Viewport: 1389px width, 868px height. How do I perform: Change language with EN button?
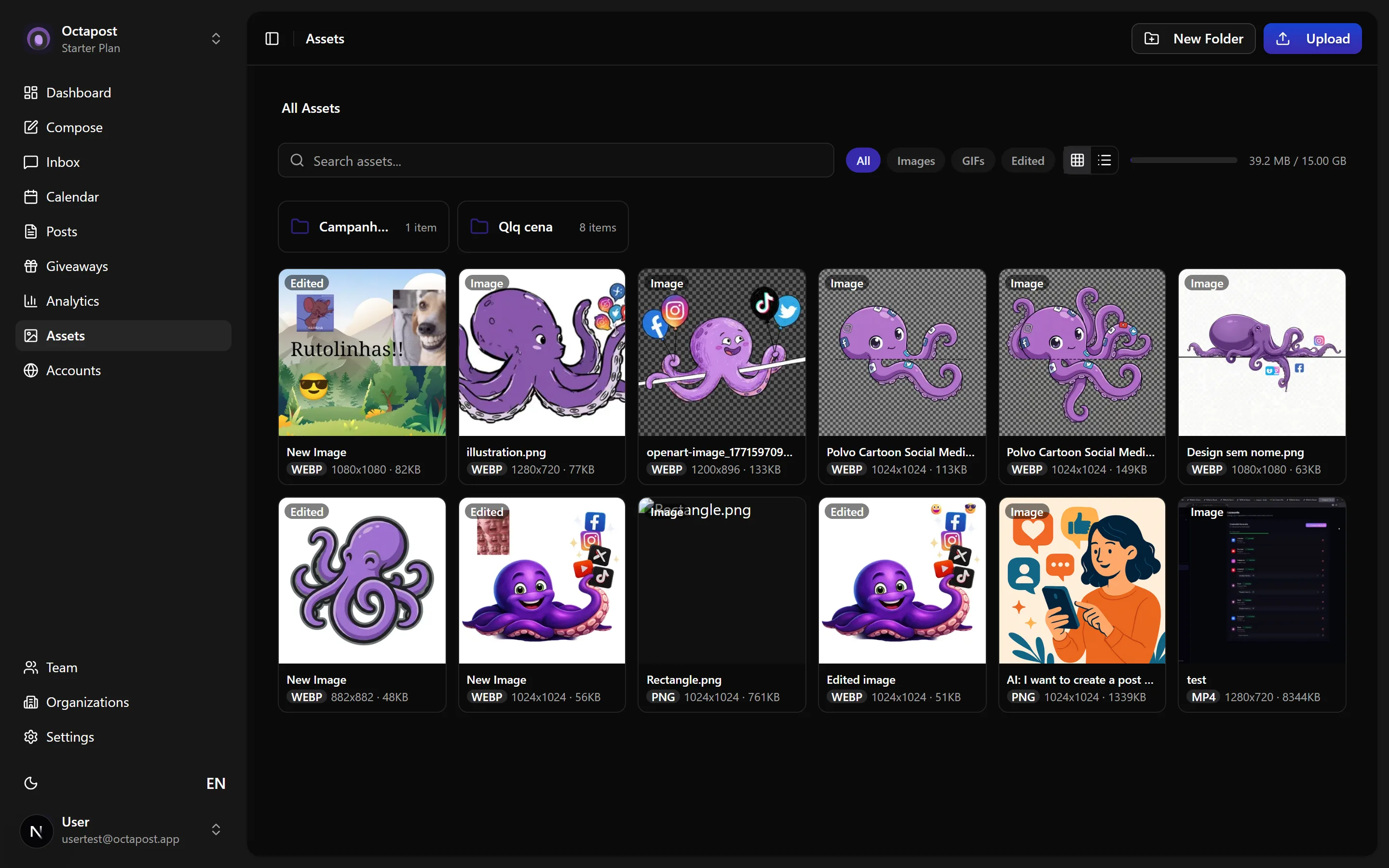(216, 784)
